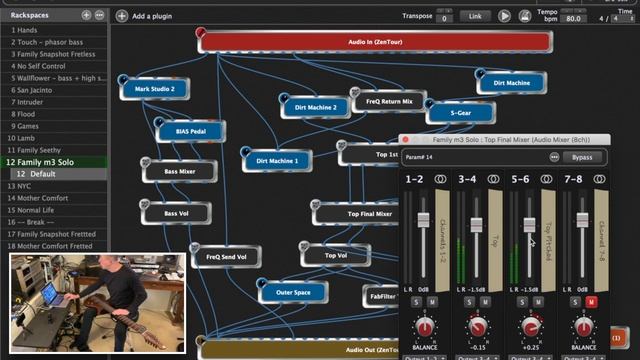
Task: Solo mixer channel 5-6
Action: click(x=522, y=302)
